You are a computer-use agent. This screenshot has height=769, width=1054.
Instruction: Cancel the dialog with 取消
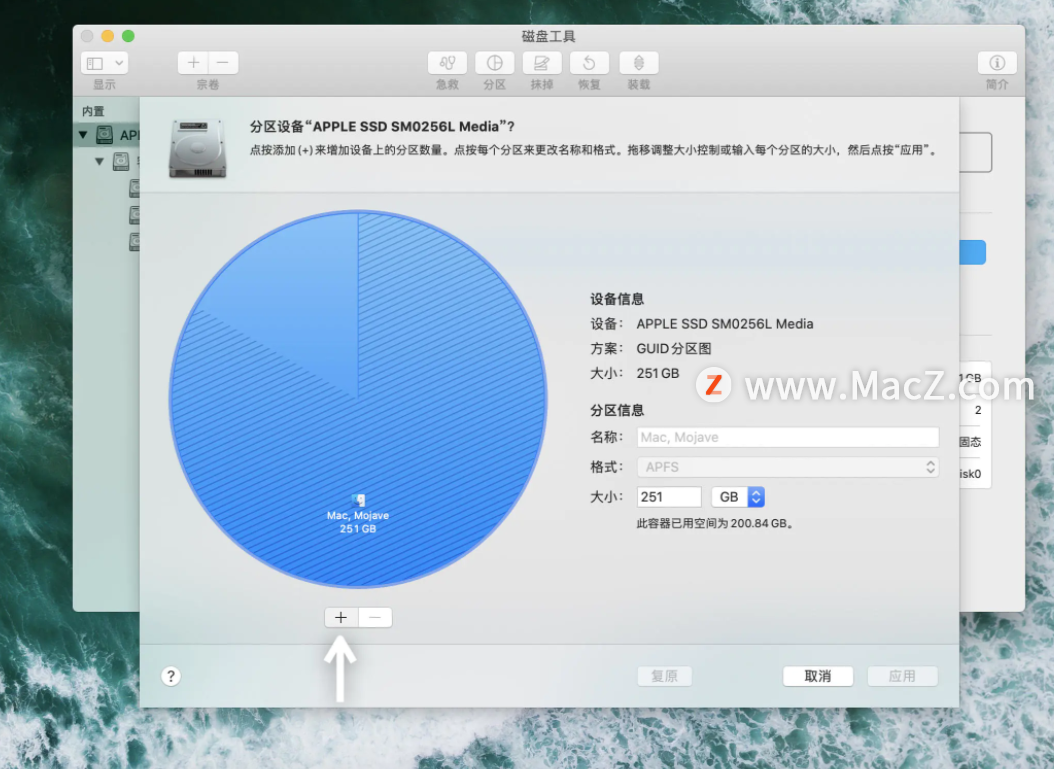click(818, 676)
